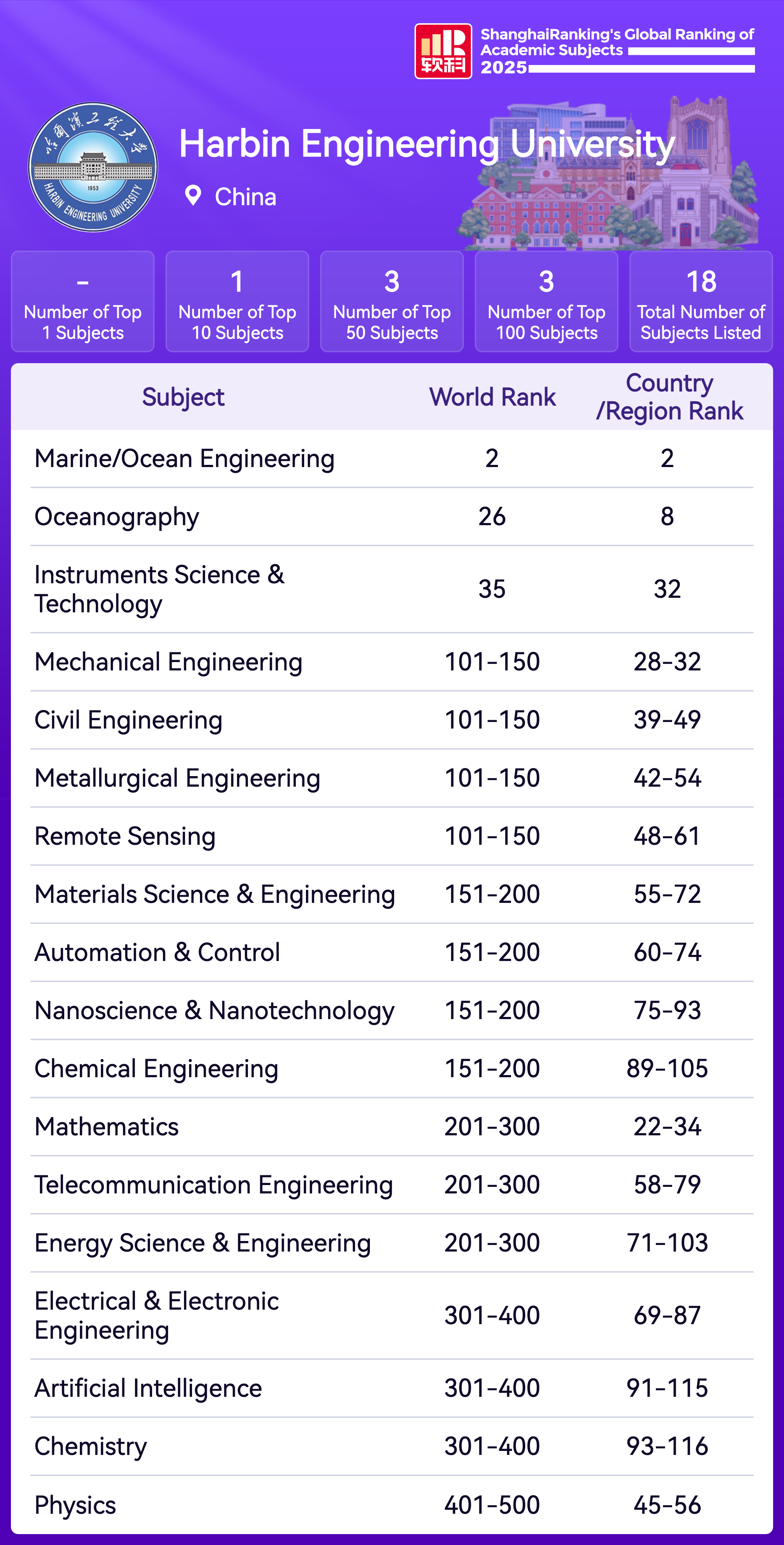Click the location pin icon beside China
Image resolution: width=784 pixels, height=1545 pixels.
click(193, 195)
